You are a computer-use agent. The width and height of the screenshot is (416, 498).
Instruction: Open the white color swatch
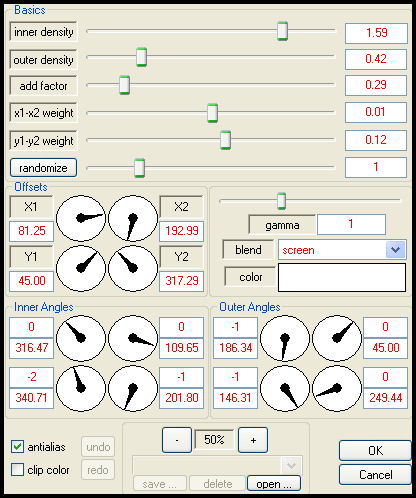click(x=342, y=277)
